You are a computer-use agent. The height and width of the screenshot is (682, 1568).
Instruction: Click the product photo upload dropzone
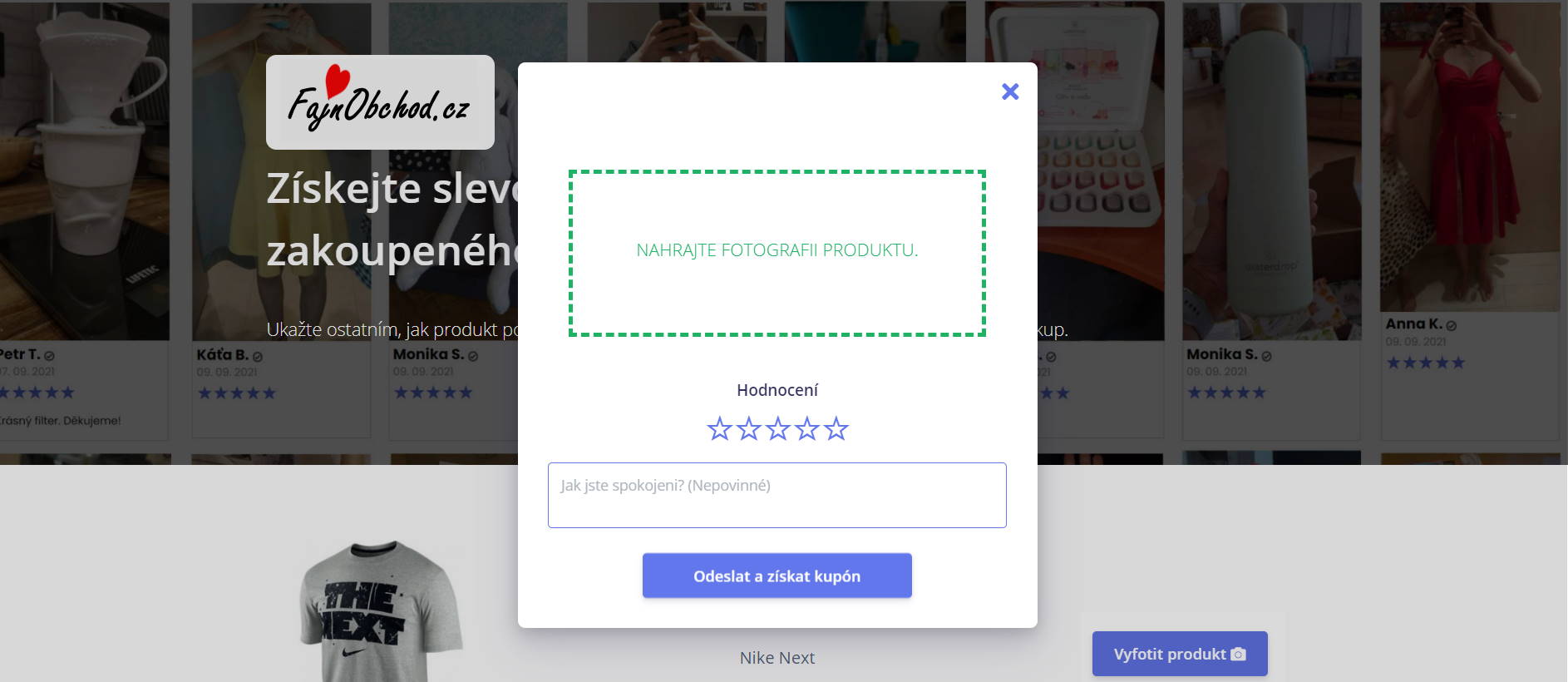coord(777,253)
